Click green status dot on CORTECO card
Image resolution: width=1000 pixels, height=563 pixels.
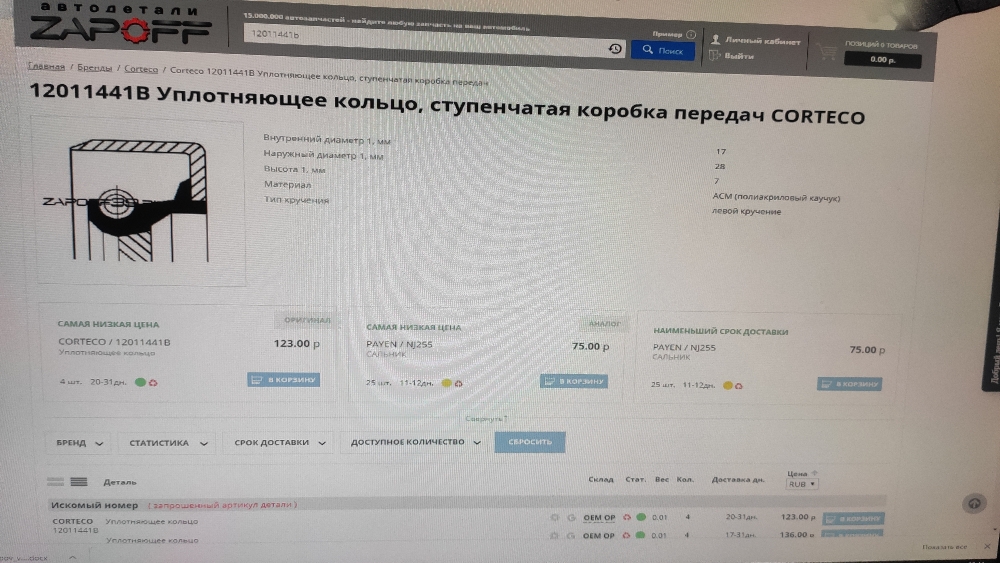click(x=140, y=382)
